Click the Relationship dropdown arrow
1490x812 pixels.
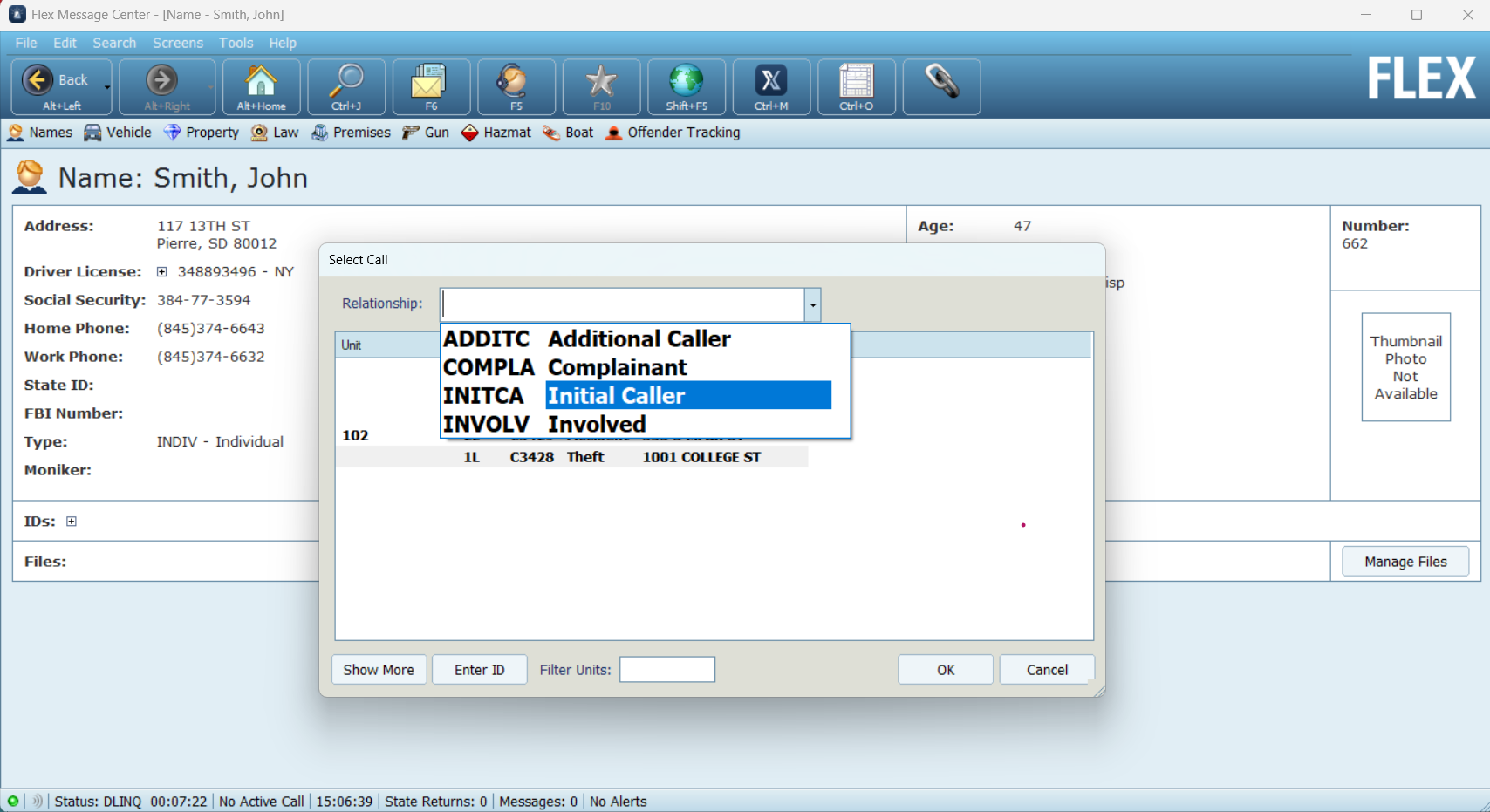coord(812,305)
